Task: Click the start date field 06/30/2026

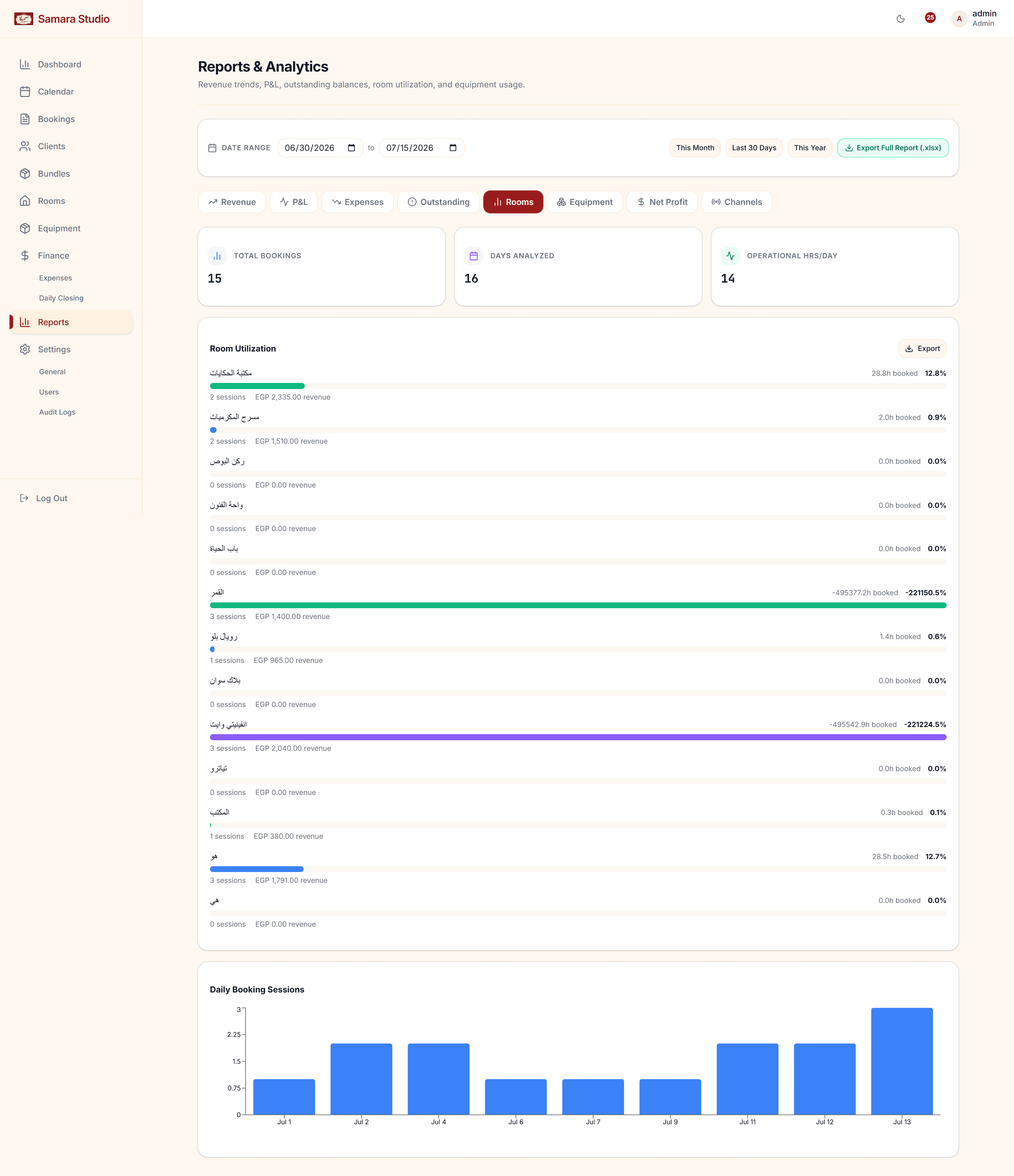Action: coord(320,148)
